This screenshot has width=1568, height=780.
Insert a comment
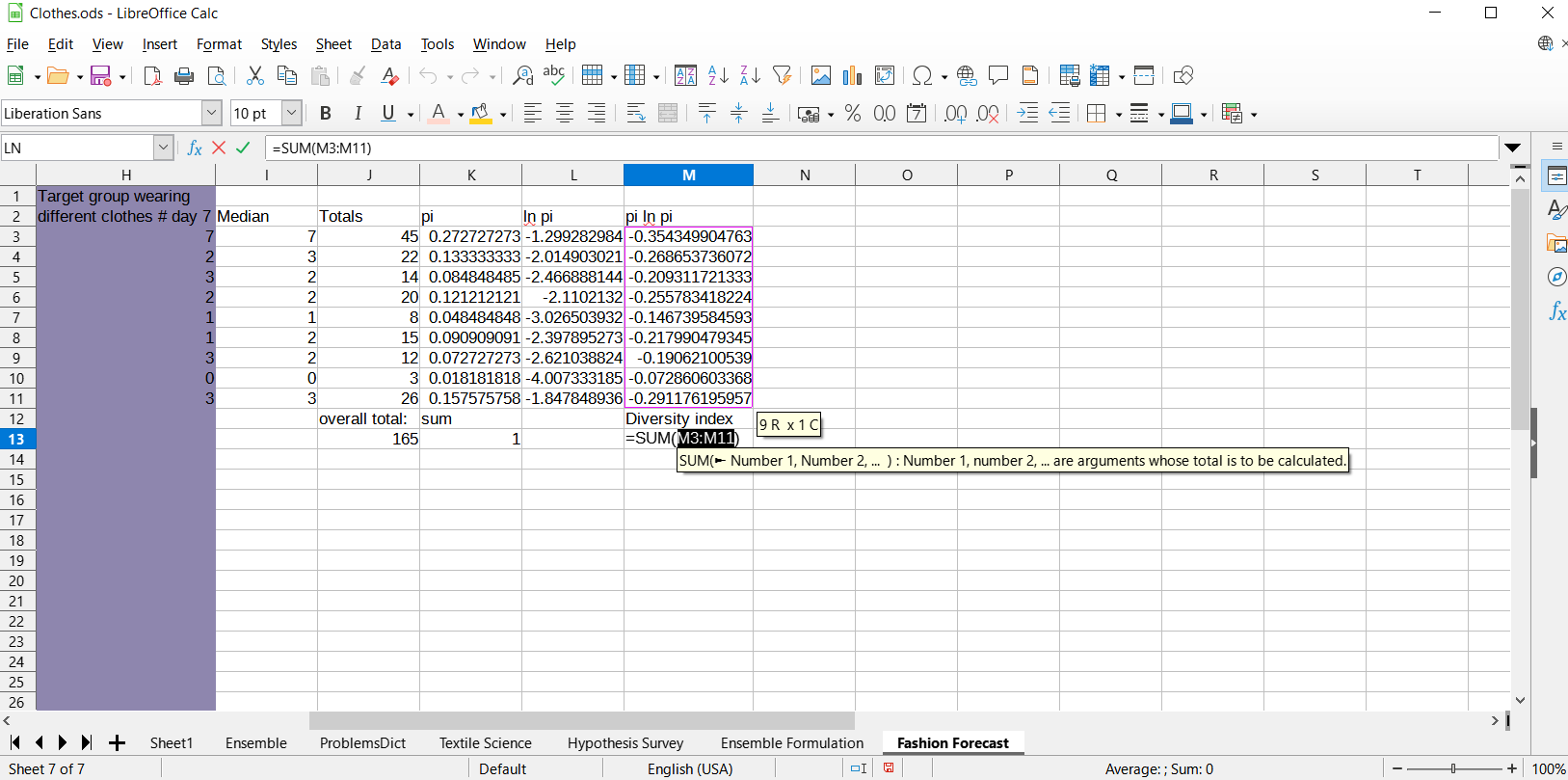(998, 75)
